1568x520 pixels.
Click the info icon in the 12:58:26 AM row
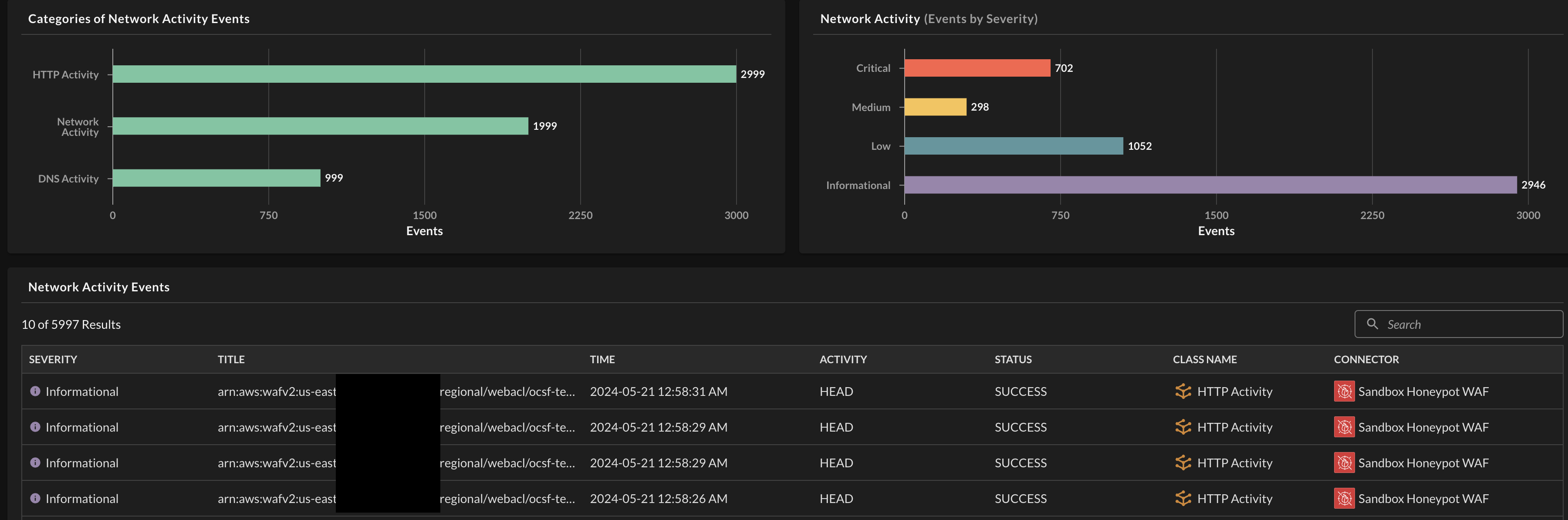[35, 498]
